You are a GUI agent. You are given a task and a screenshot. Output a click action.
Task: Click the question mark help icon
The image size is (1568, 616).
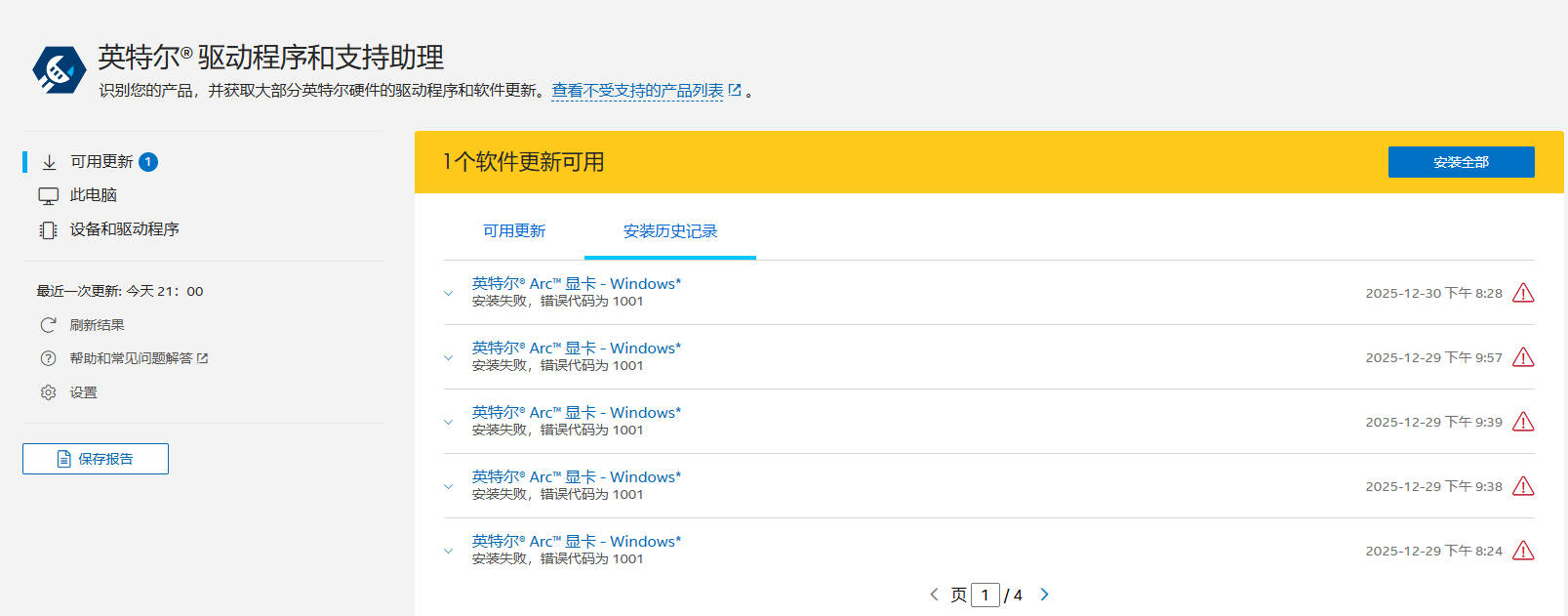click(48, 358)
